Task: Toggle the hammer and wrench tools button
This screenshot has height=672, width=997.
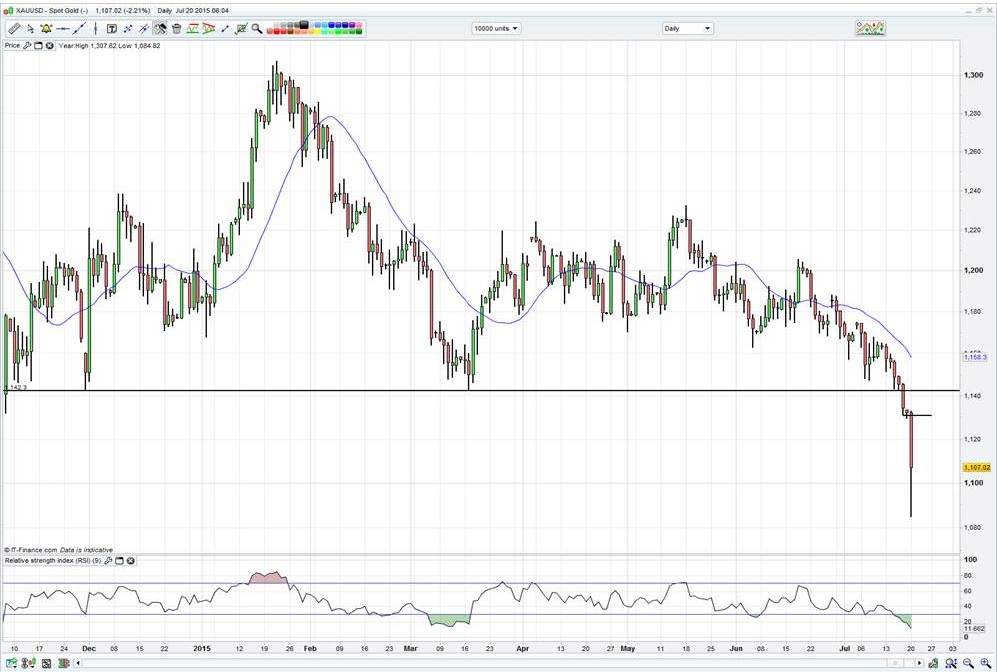Action: coord(160,29)
